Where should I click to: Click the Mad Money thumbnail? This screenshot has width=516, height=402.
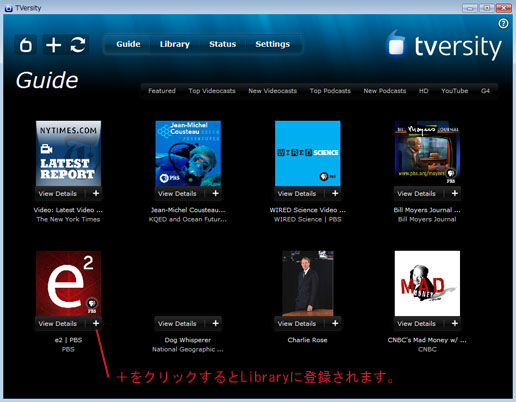click(x=427, y=283)
